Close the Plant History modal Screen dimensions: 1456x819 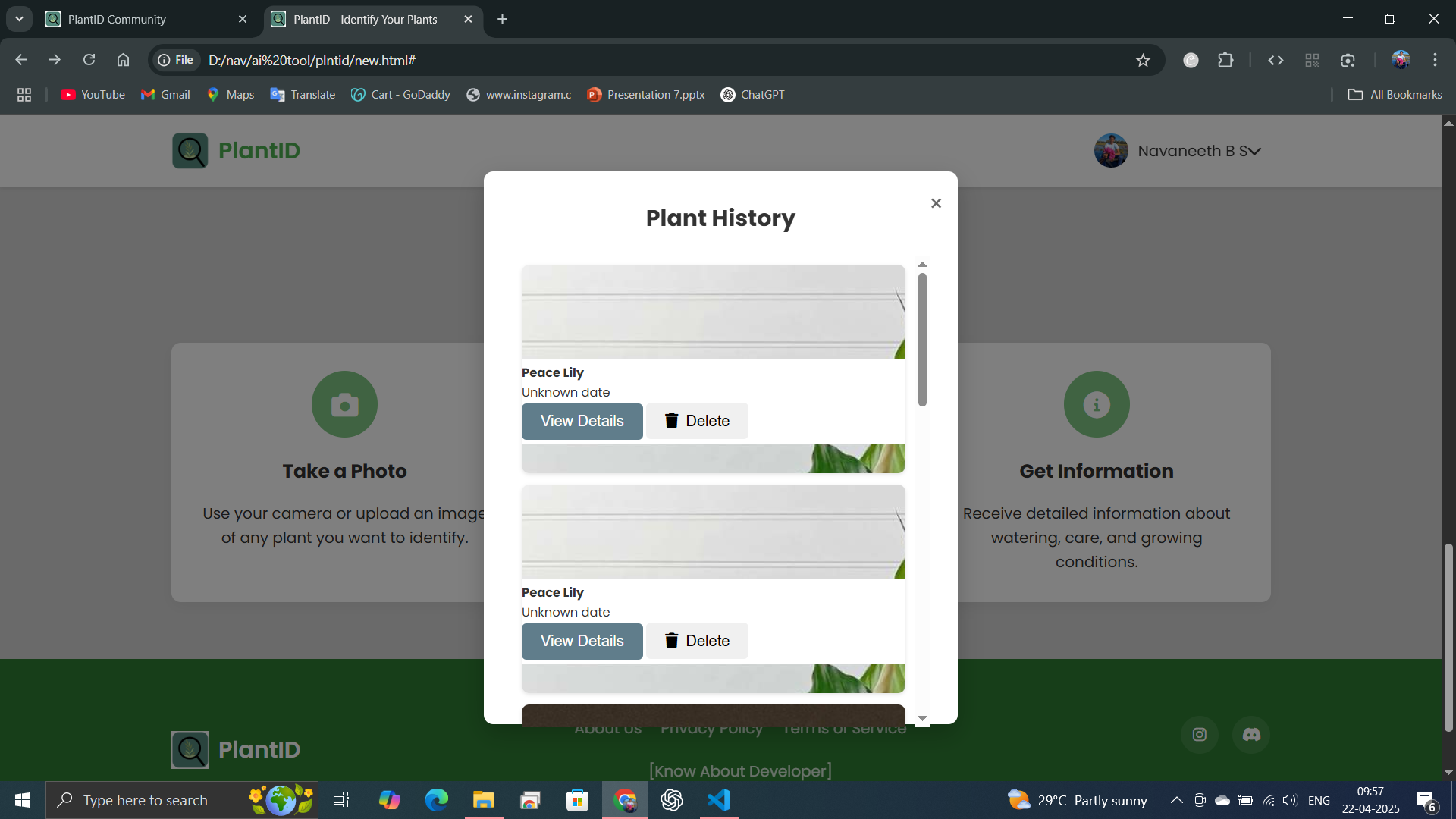pyautogui.click(x=936, y=203)
